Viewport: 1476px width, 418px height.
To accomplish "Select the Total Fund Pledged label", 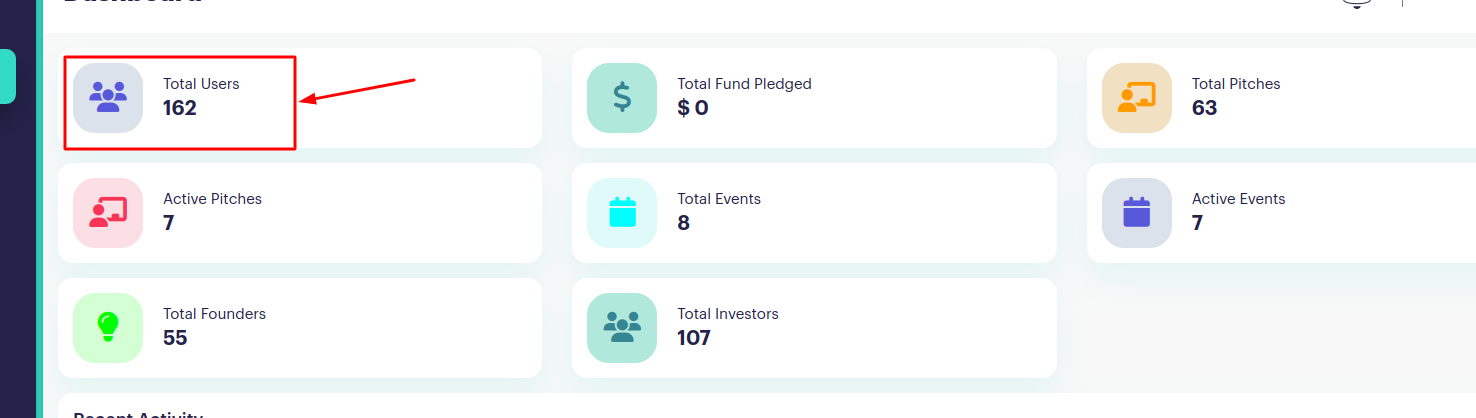I will (x=744, y=84).
